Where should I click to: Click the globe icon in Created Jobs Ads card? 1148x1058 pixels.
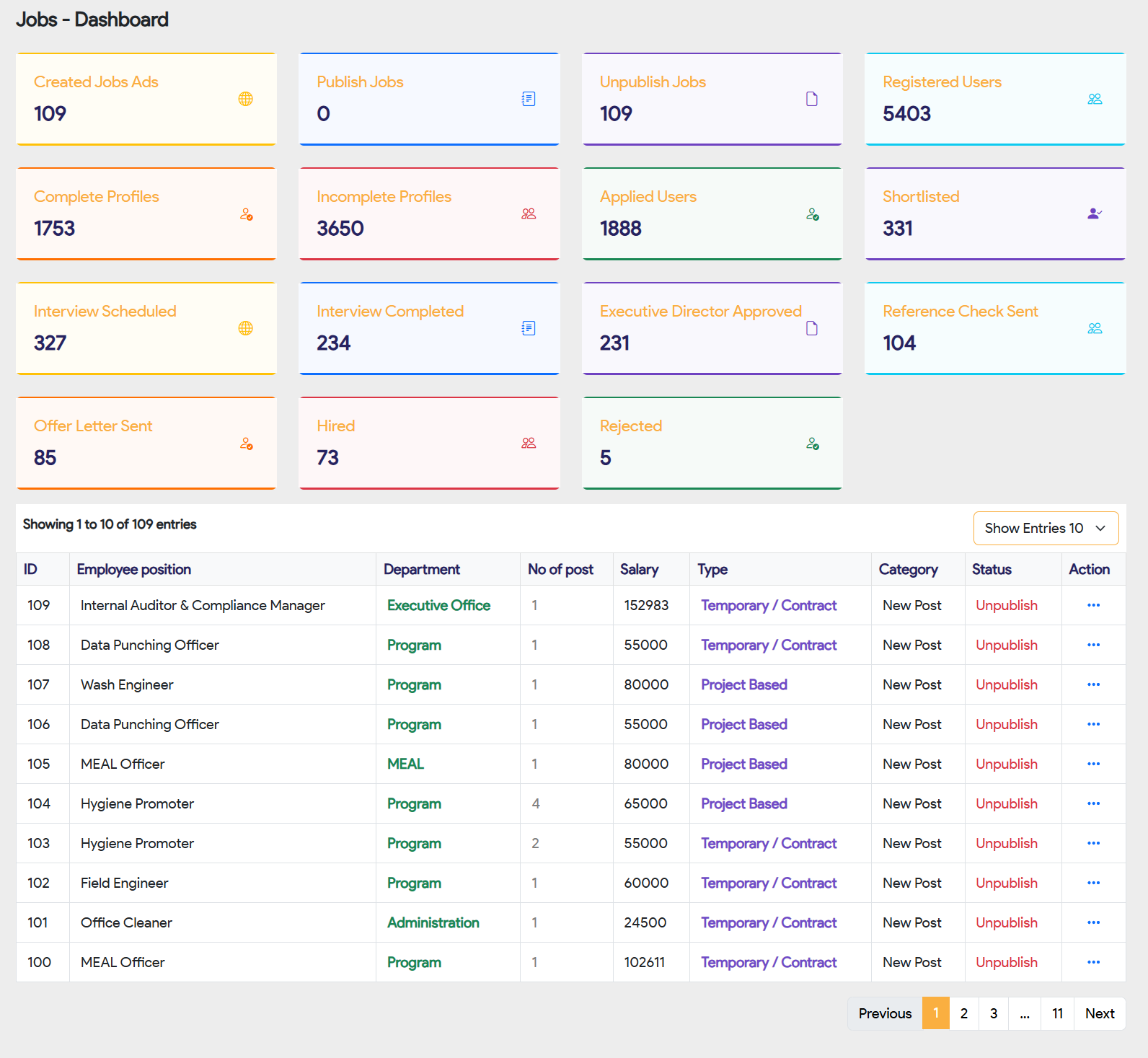245,99
